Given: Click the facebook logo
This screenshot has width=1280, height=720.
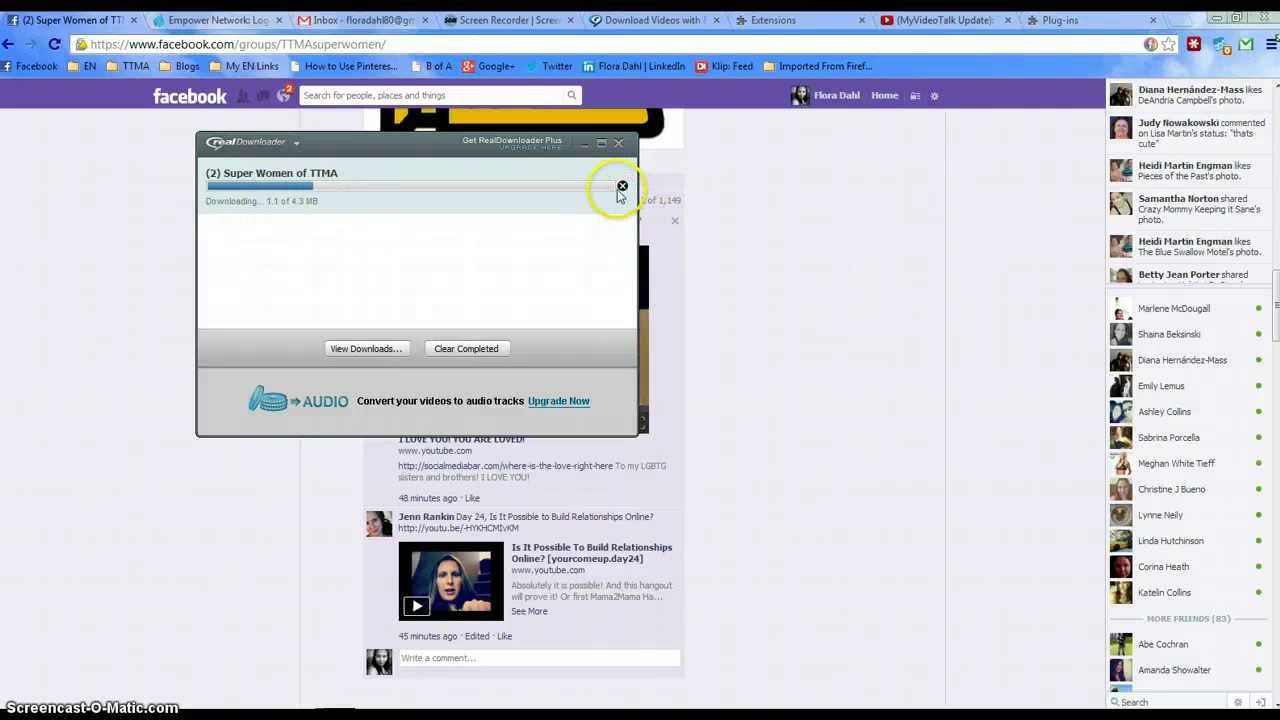Looking at the screenshot, I should tap(189, 96).
